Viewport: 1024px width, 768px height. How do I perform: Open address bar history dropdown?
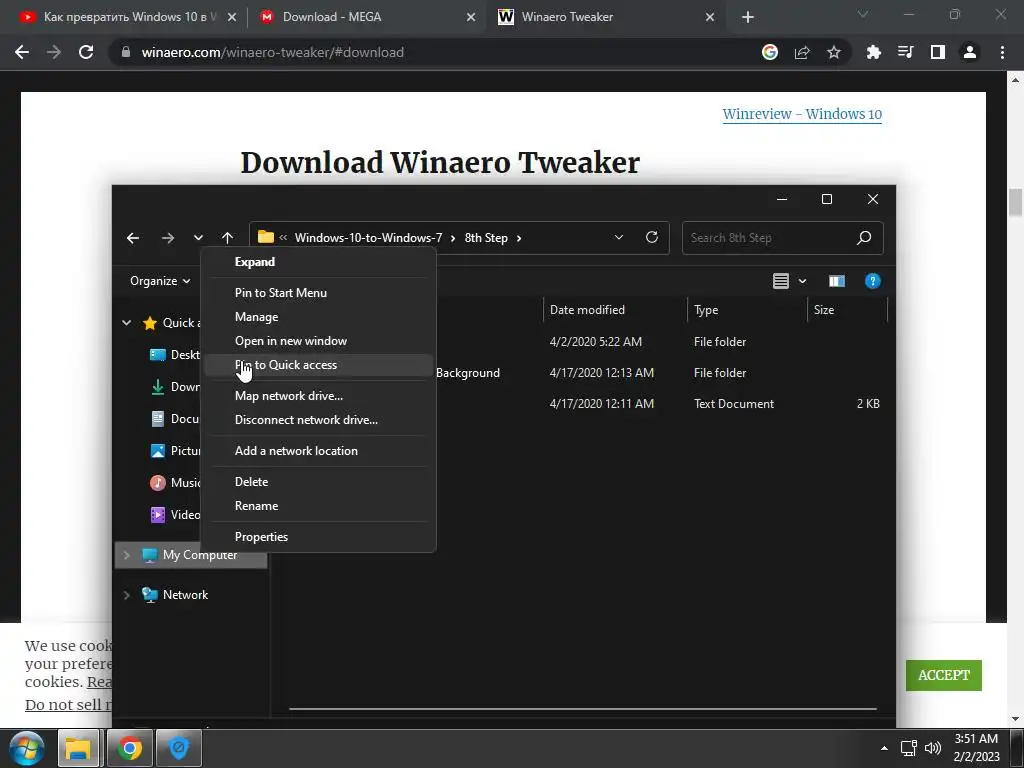click(618, 237)
